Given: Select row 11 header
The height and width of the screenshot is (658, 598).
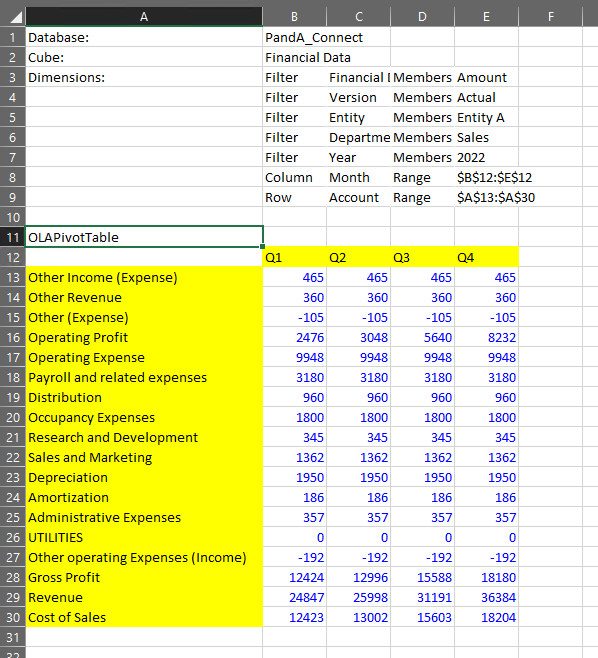Looking at the screenshot, I should tap(13, 237).
